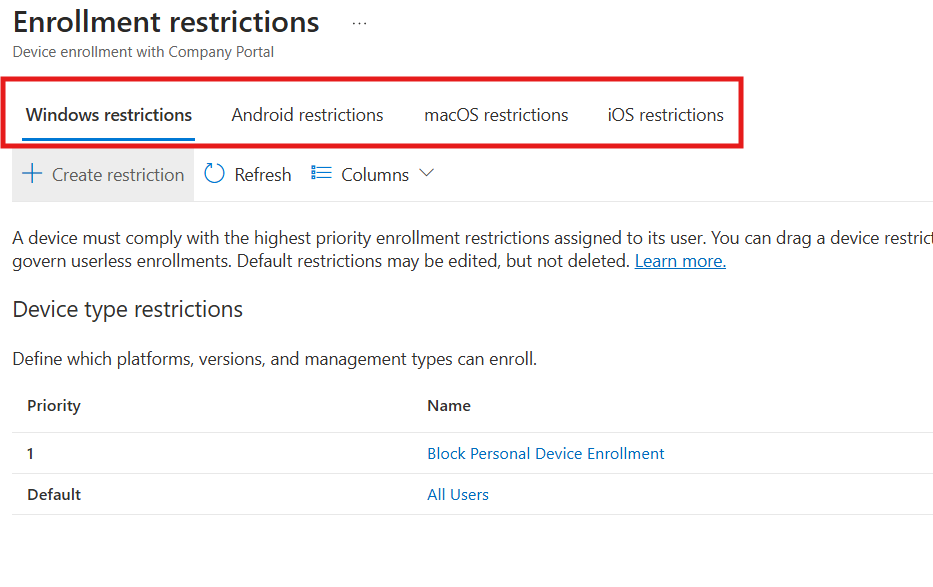The width and height of the screenshot is (933, 587).
Task: Select the Windows restrictions tab
Action: (109, 115)
